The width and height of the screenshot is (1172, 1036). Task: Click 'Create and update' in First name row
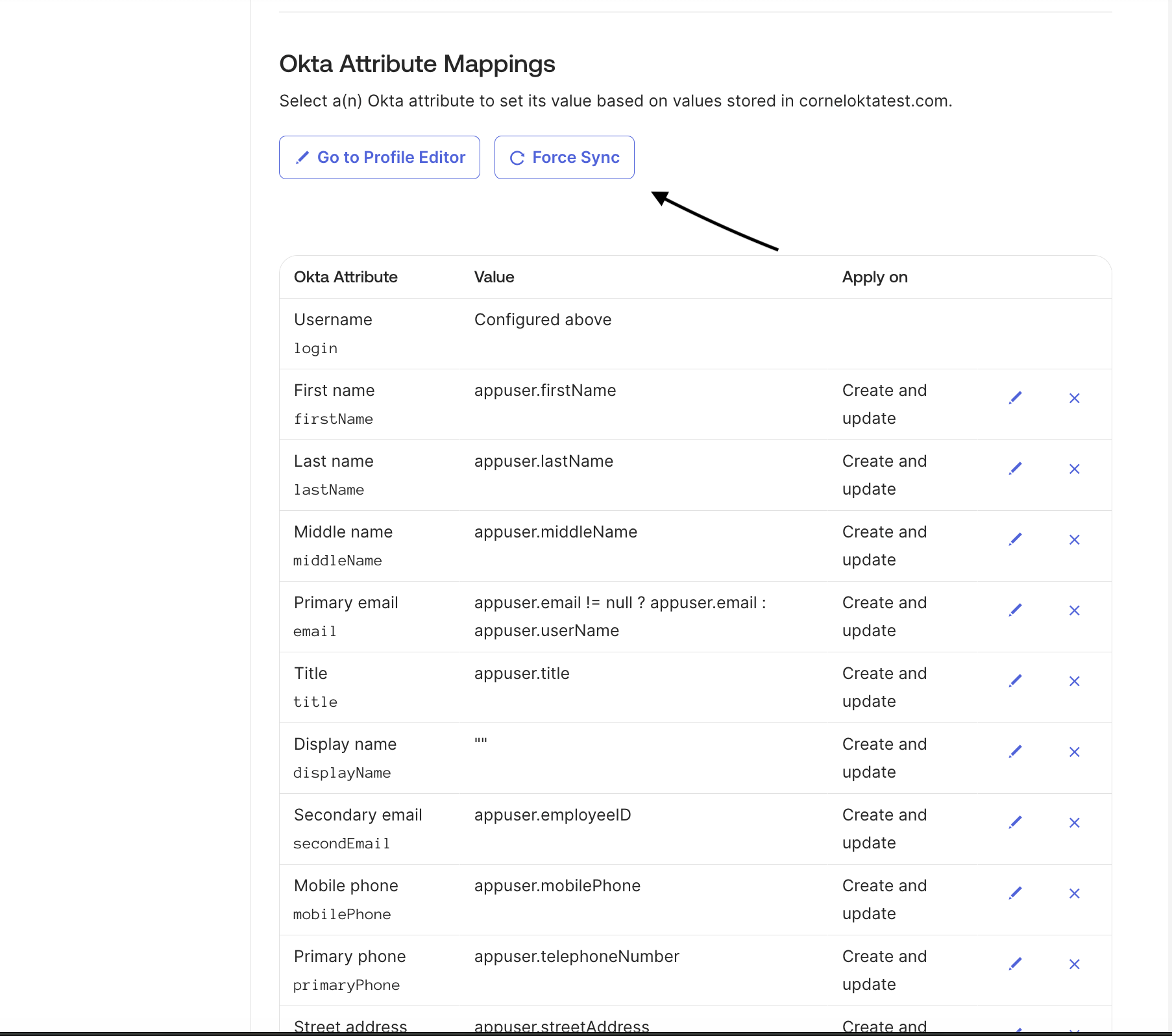coord(885,404)
